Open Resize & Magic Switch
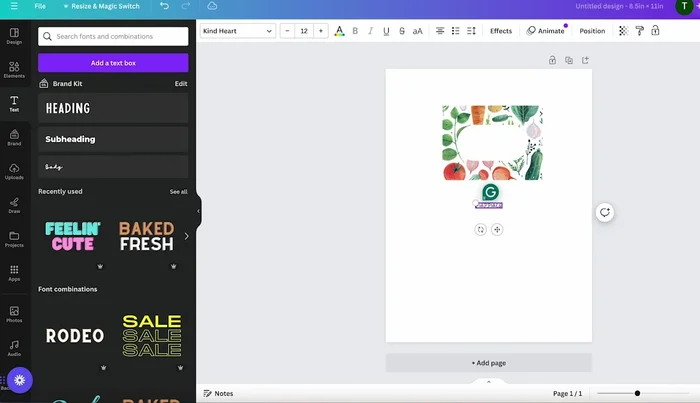The width and height of the screenshot is (700, 403). coord(102,6)
